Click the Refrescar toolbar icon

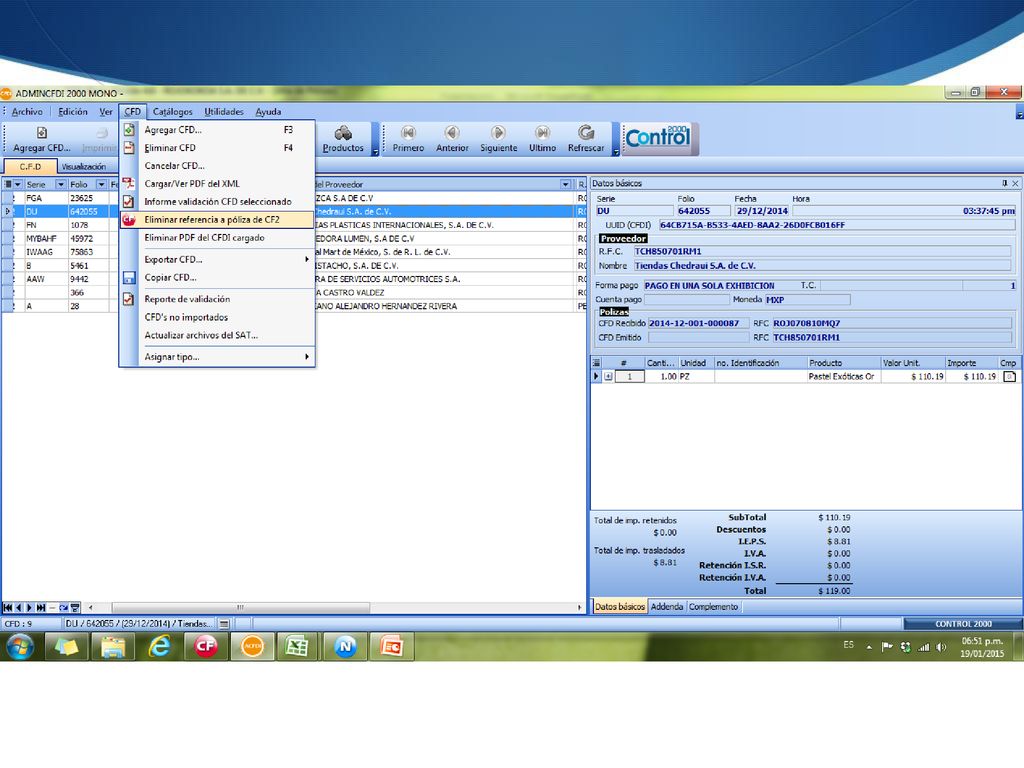[586, 133]
